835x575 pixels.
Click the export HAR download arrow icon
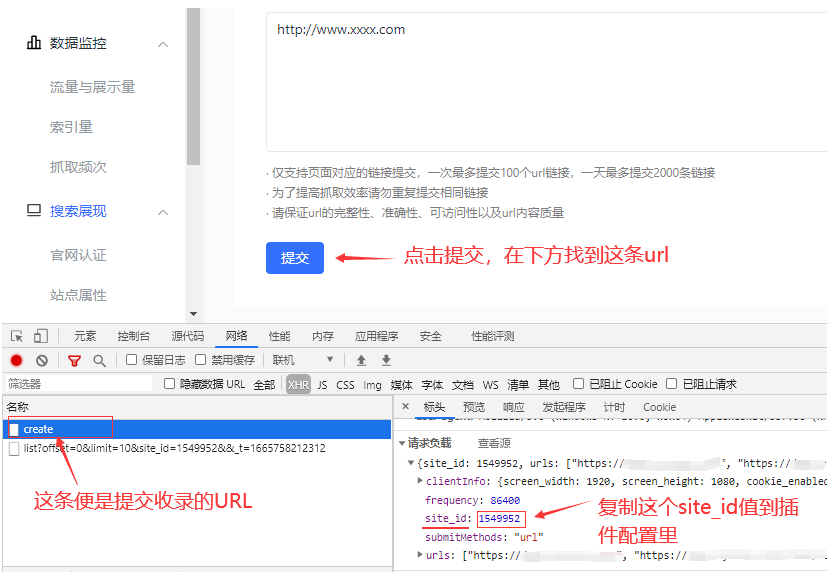[386, 360]
